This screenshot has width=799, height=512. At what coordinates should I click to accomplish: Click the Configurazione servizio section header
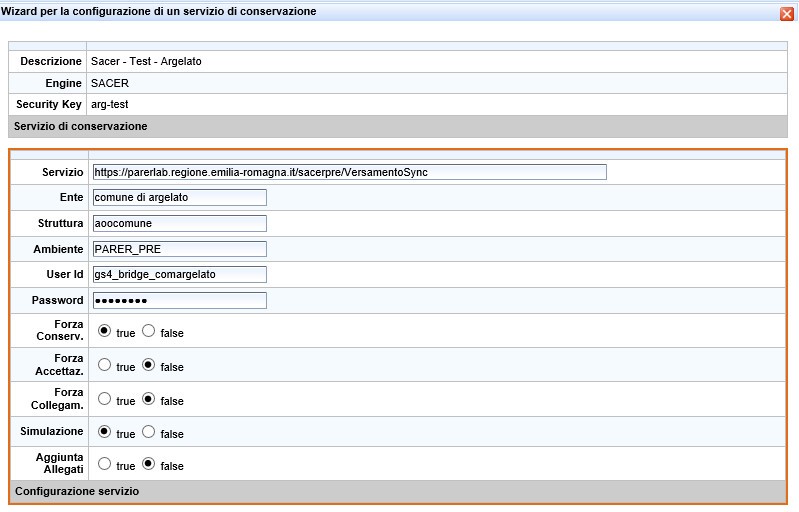pos(77,491)
